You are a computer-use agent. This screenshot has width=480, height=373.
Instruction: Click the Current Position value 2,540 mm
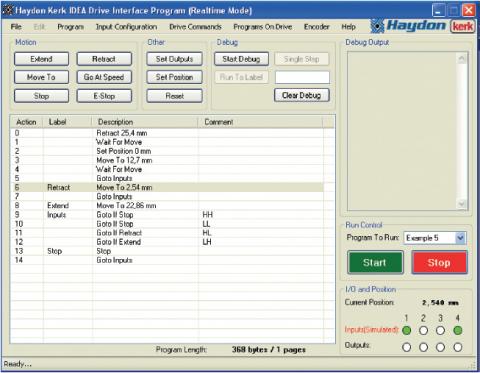click(440, 303)
